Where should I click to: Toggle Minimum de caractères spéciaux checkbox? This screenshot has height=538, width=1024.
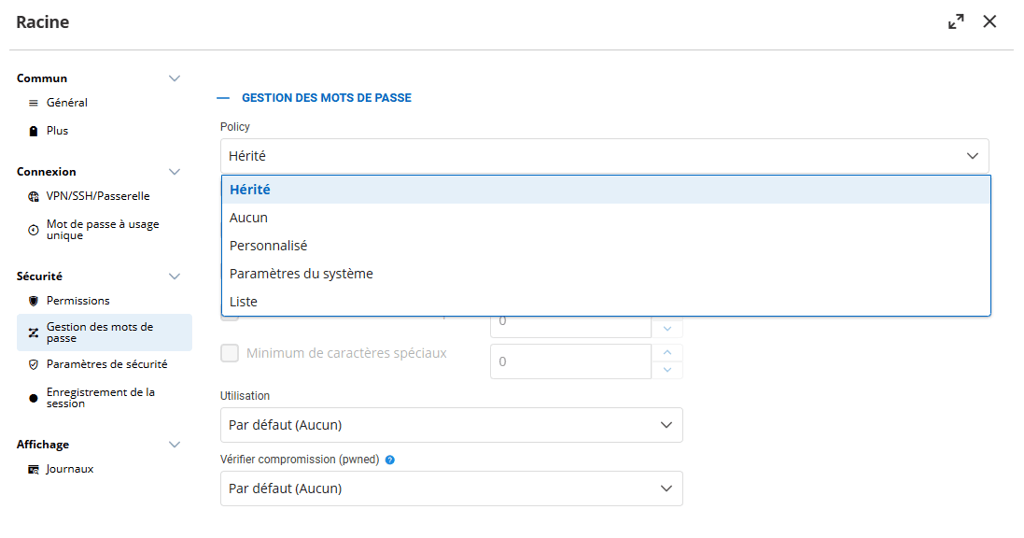click(x=229, y=353)
